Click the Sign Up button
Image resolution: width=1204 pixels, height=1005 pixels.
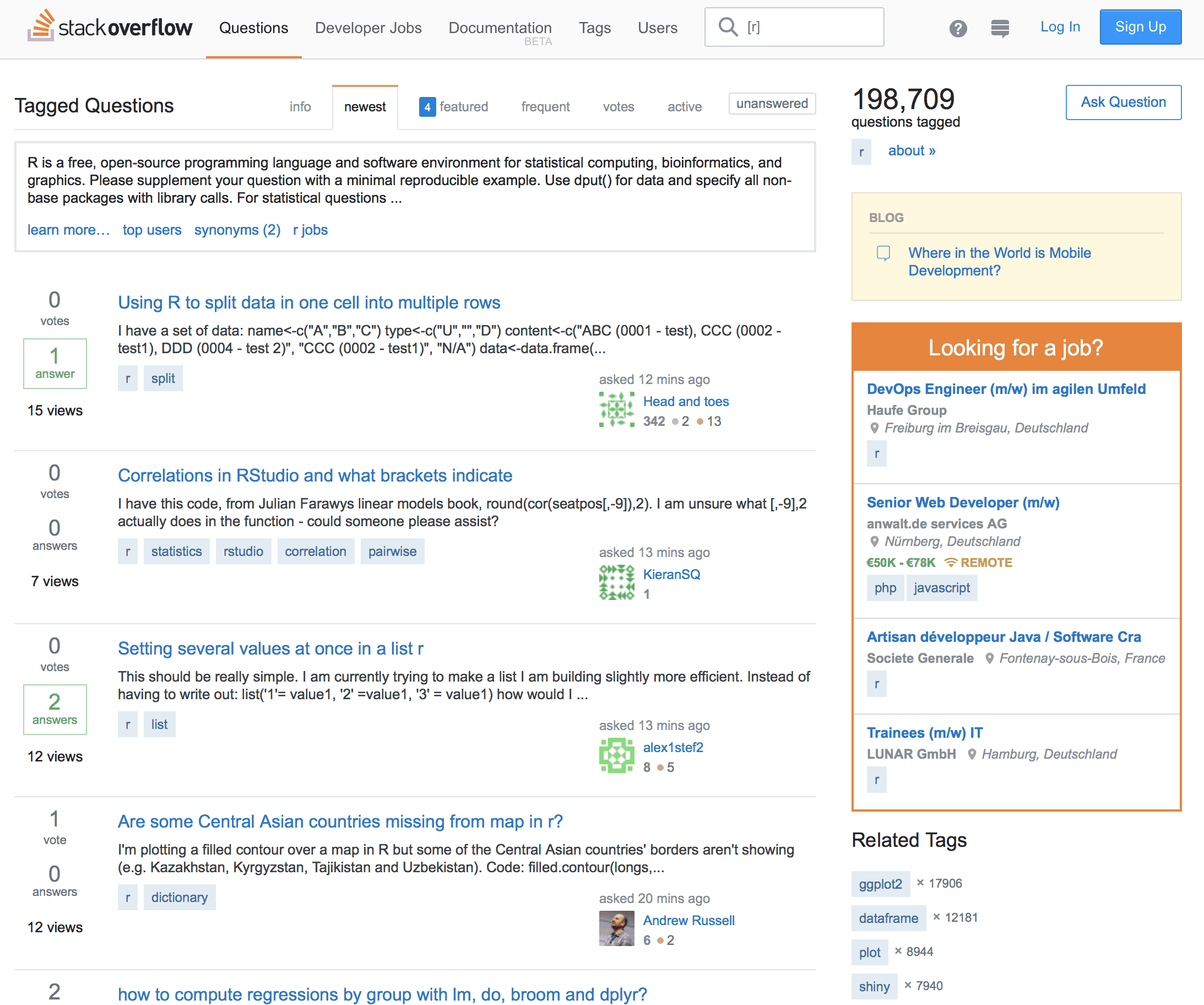tap(1140, 27)
